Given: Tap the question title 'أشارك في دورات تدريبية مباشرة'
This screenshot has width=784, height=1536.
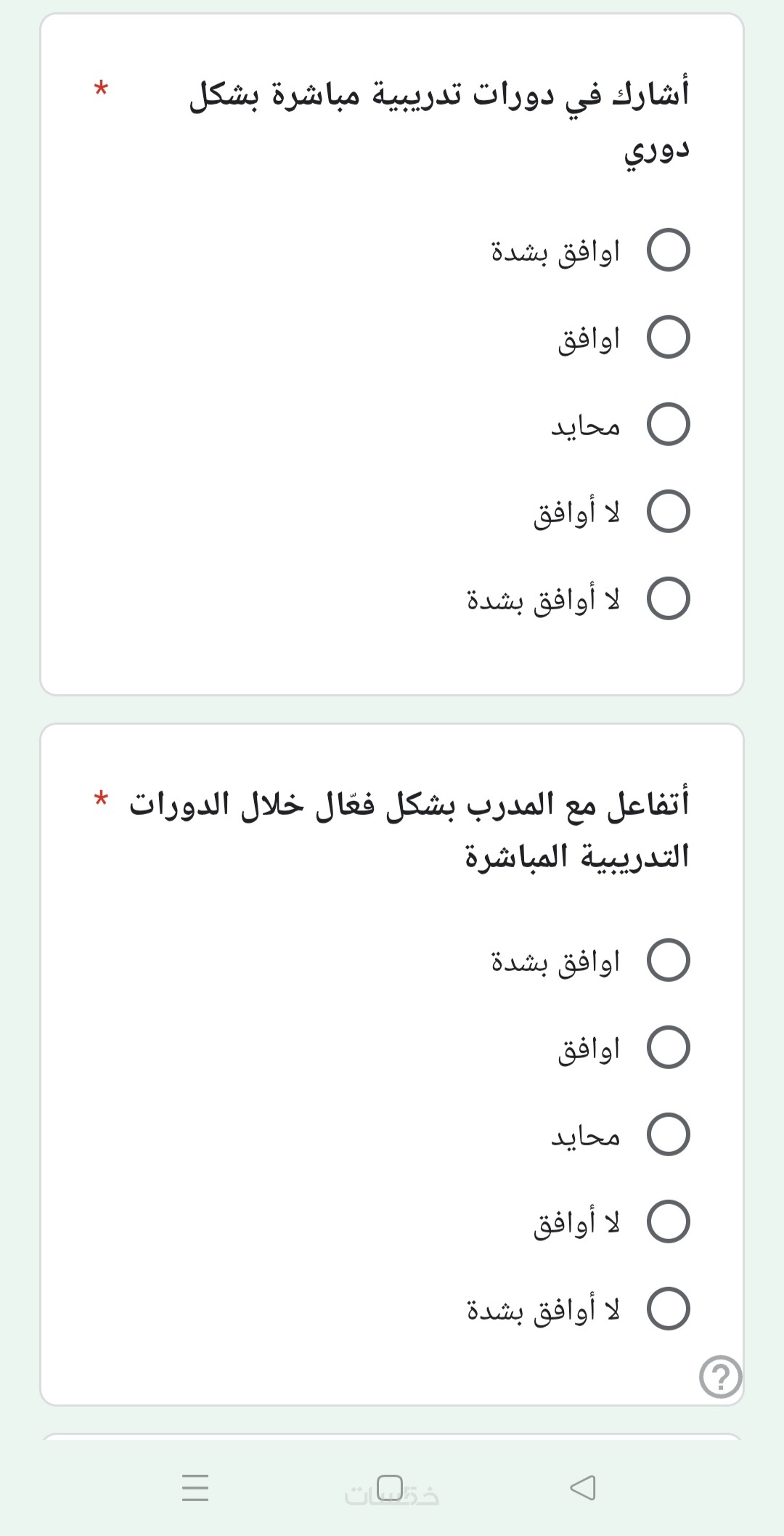Looking at the screenshot, I should (x=439, y=96).
